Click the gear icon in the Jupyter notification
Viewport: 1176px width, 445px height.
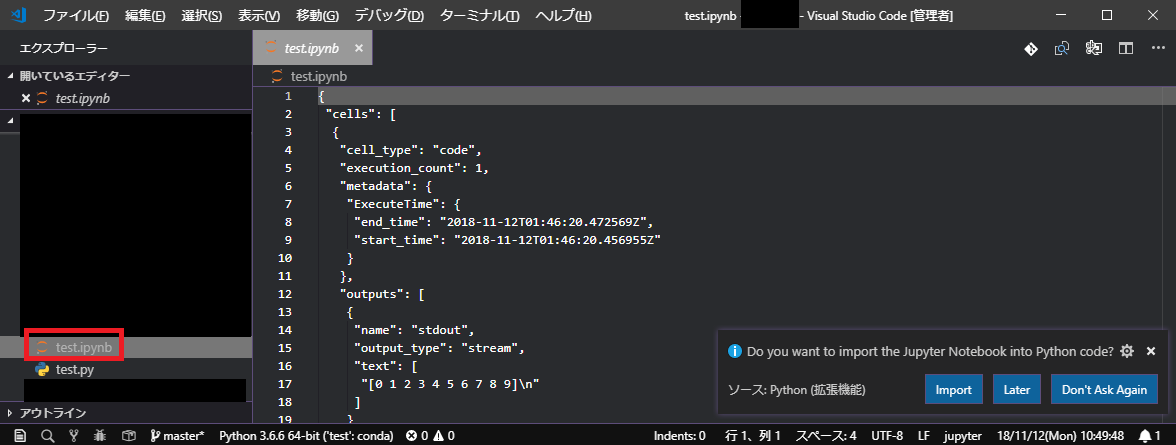coord(1127,352)
